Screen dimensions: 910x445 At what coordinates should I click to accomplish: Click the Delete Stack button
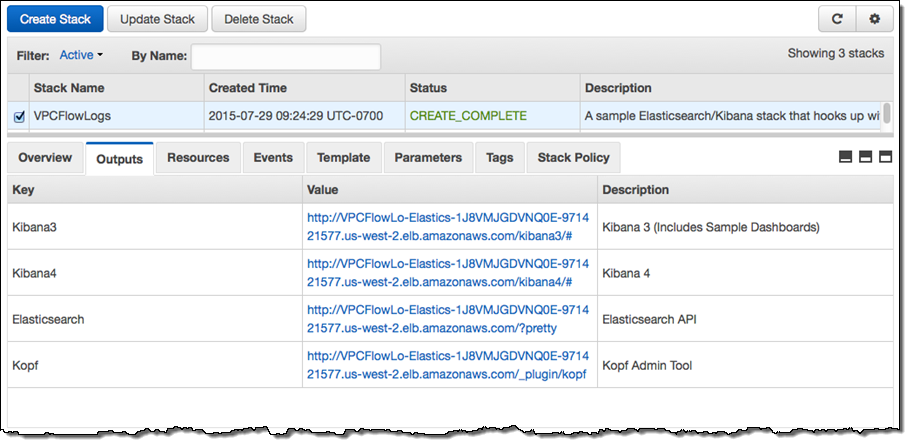tap(259, 18)
